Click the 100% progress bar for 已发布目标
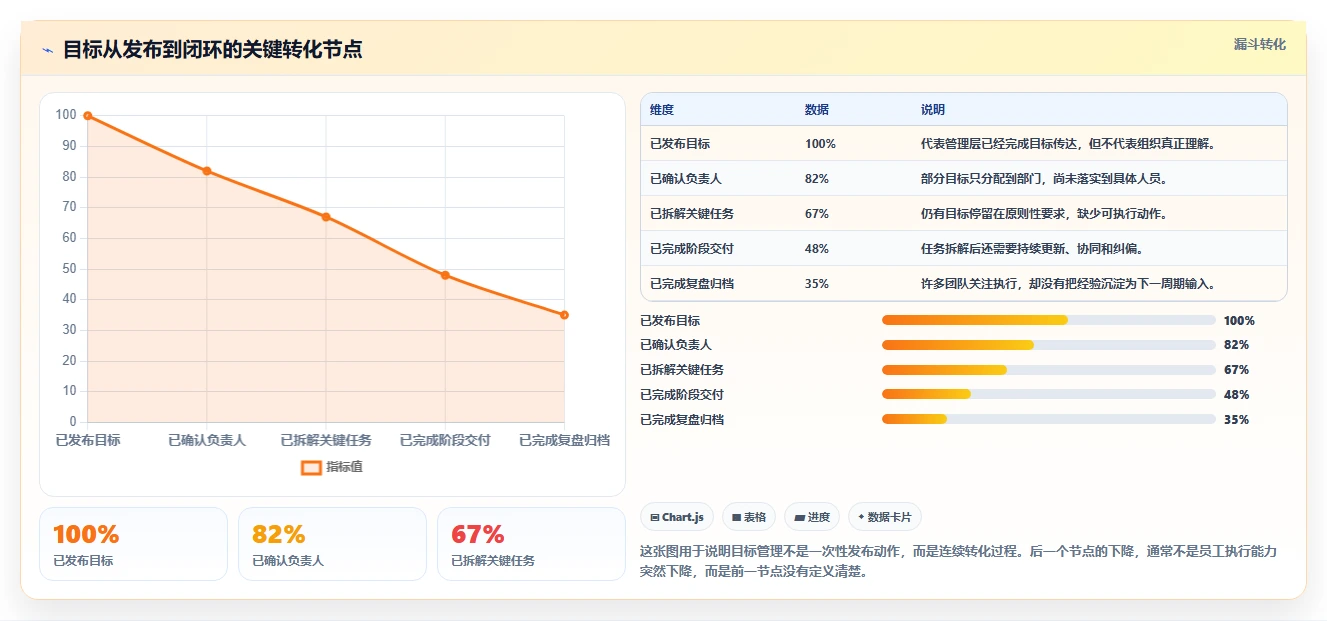1327x621 pixels. click(1048, 321)
